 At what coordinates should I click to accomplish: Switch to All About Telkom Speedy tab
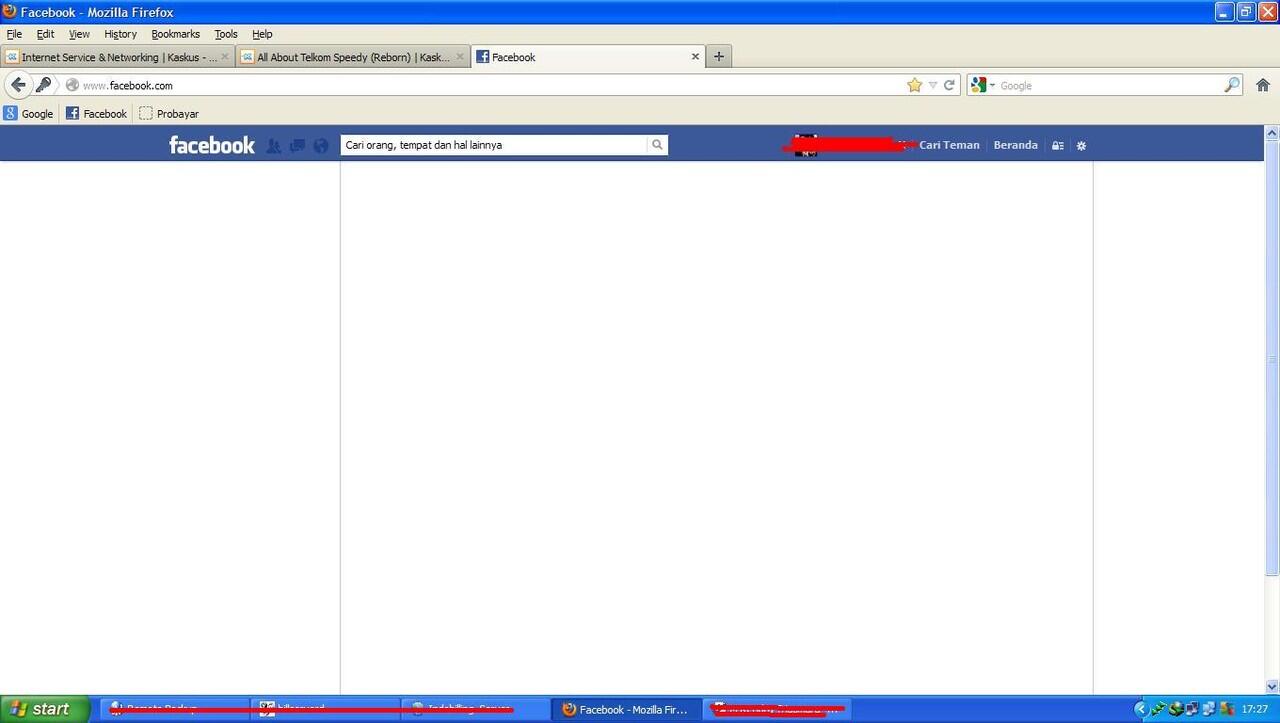pyautogui.click(x=353, y=57)
